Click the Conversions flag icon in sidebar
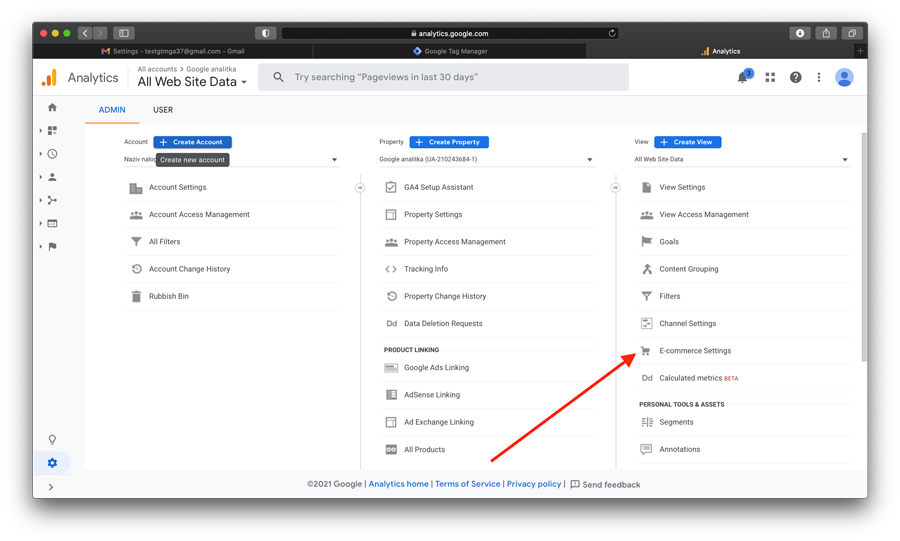This screenshot has height=541, width=900. pos(52,246)
